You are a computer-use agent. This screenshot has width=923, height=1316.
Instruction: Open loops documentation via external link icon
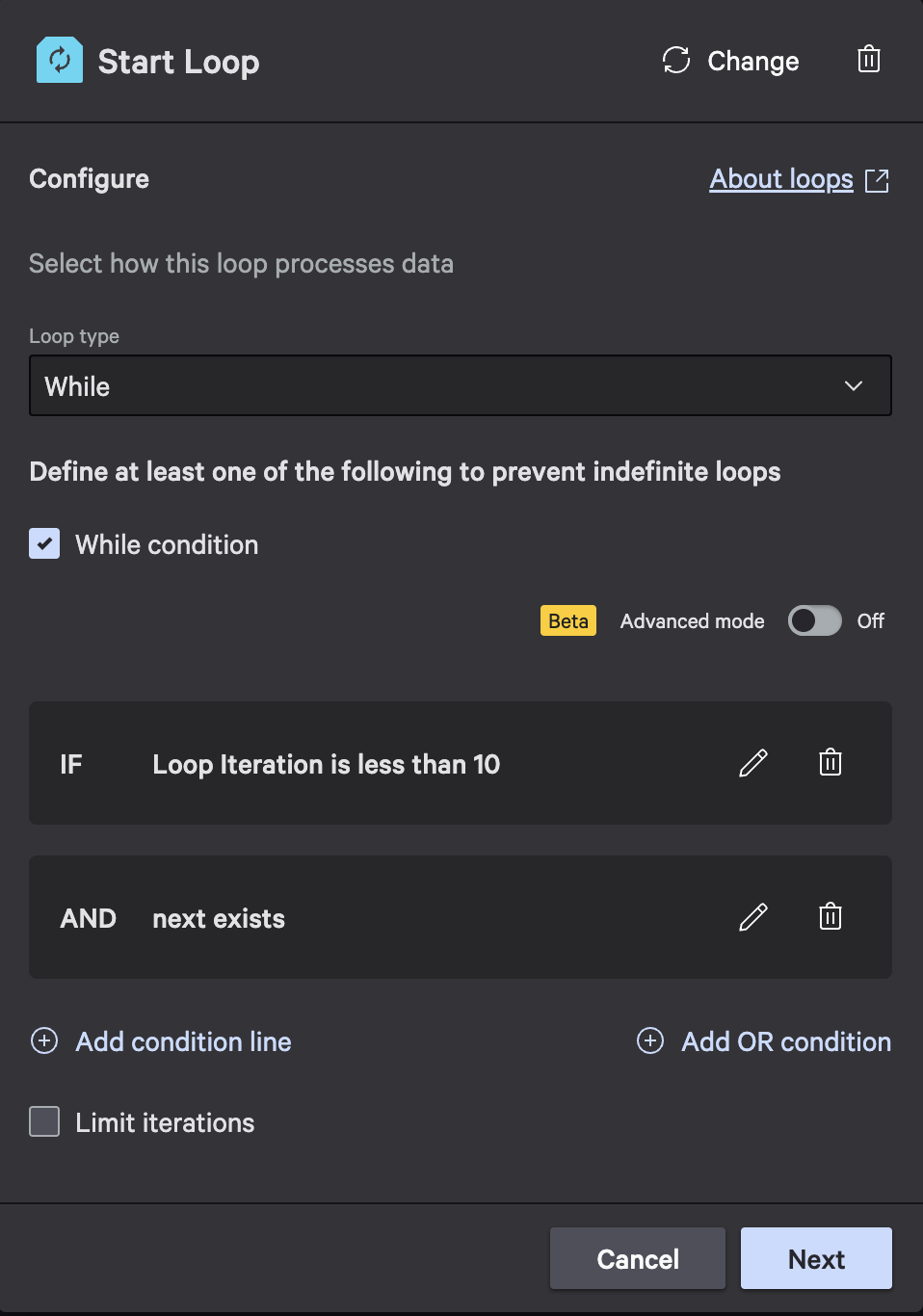(x=877, y=180)
